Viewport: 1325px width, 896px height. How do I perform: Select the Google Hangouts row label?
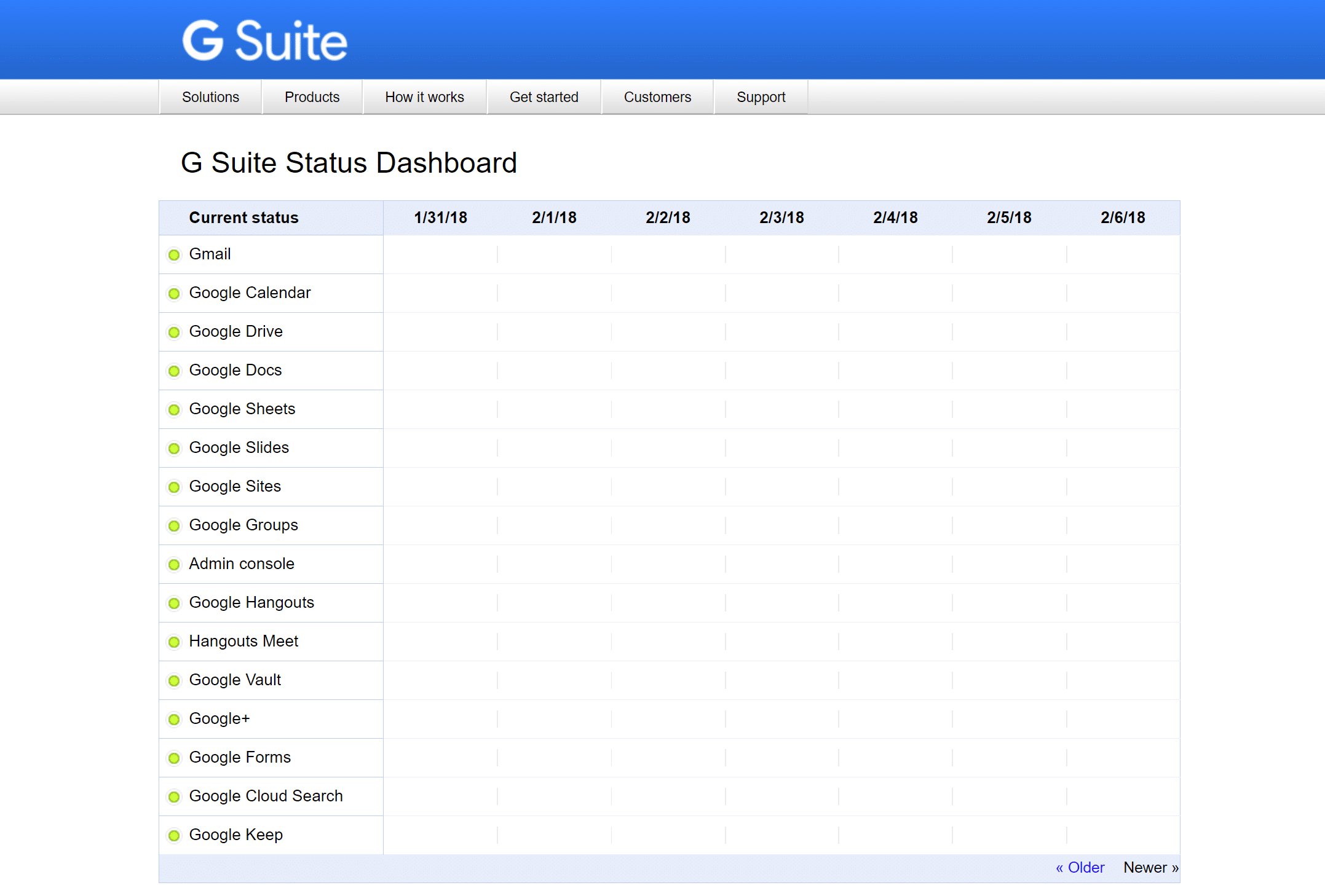pyautogui.click(x=251, y=602)
